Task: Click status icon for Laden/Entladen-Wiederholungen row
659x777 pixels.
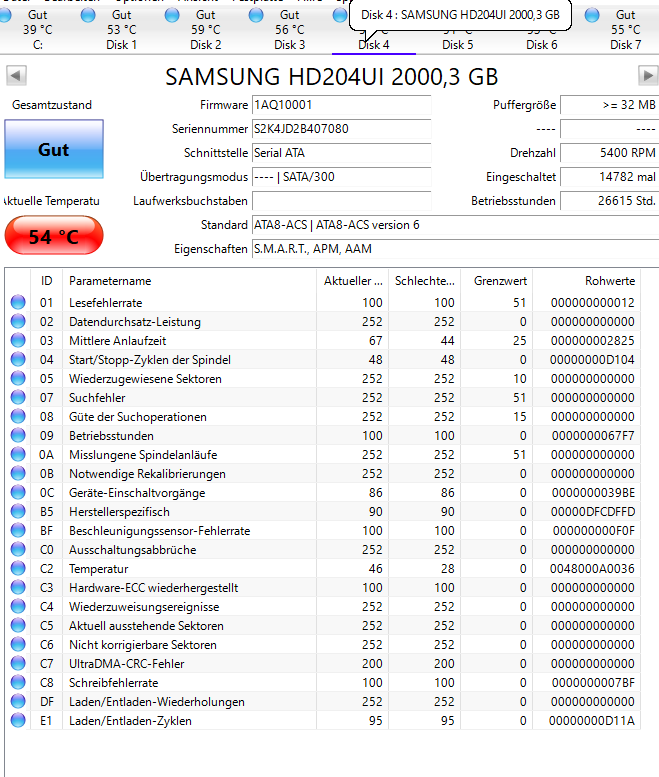Action: 18,701
